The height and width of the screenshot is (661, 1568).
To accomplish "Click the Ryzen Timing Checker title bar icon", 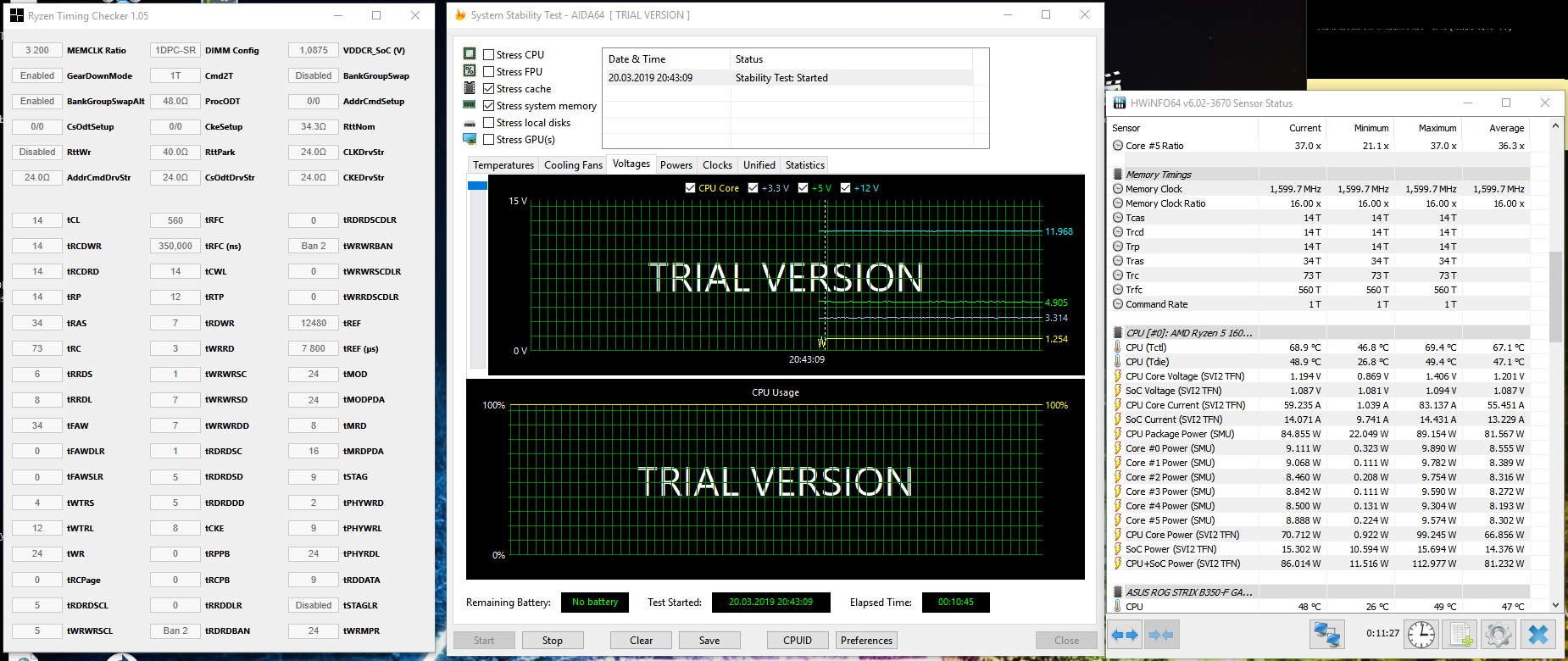I will (x=17, y=15).
